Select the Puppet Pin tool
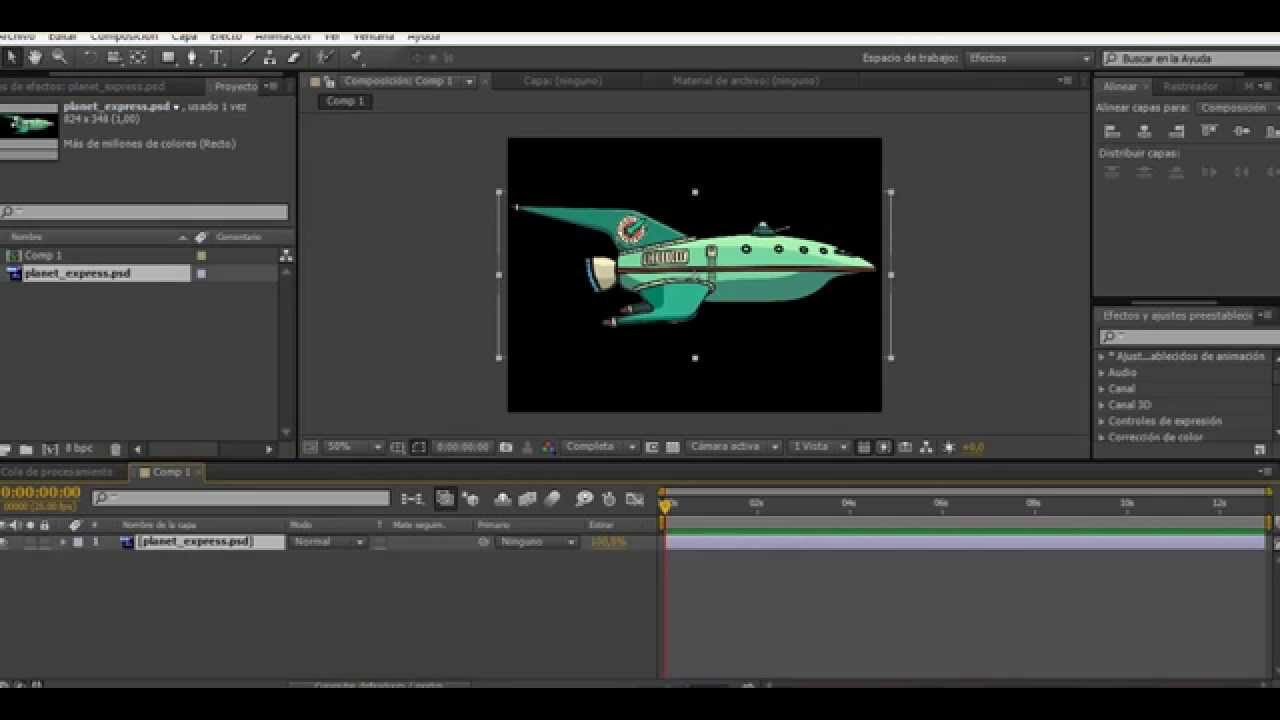 (x=356, y=58)
